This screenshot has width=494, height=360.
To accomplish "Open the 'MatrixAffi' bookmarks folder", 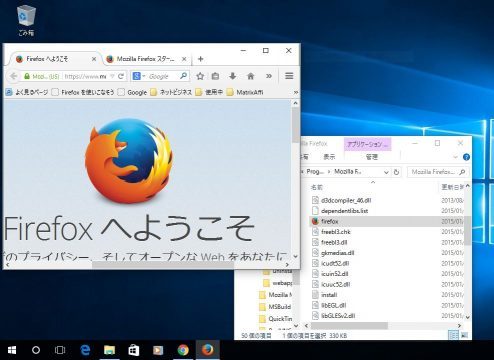I will click(x=245, y=92).
